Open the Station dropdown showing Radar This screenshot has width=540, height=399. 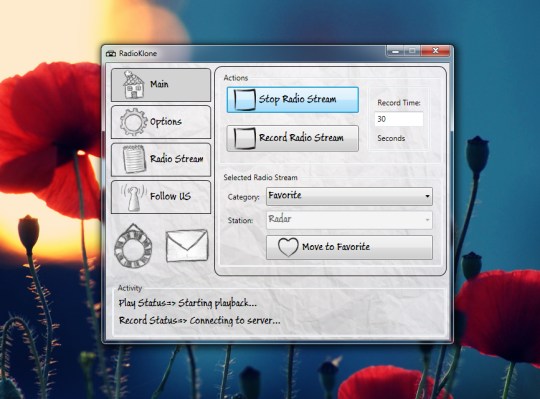(349, 220)
